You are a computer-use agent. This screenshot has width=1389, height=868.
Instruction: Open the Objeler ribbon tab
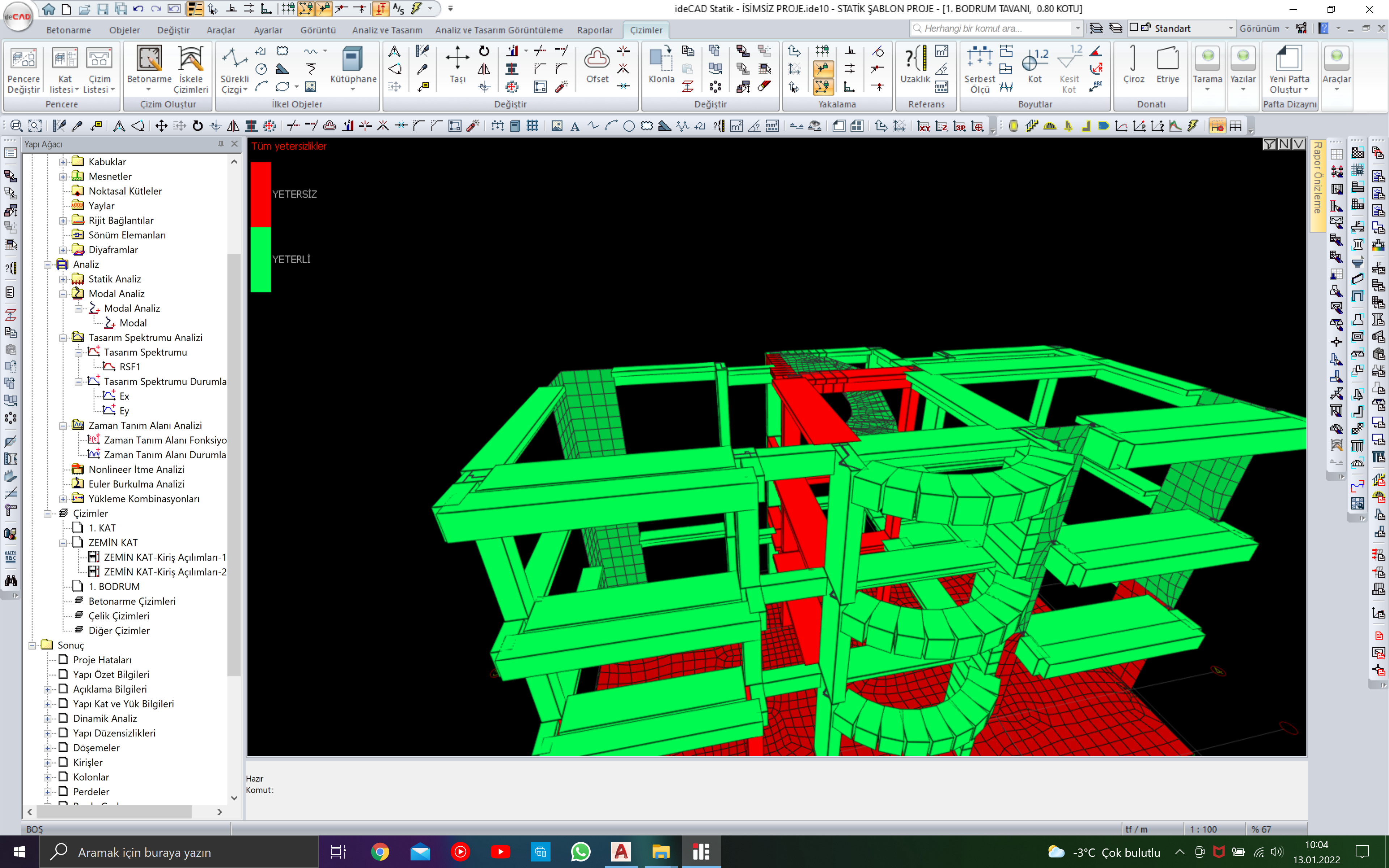tap(124, 30)
